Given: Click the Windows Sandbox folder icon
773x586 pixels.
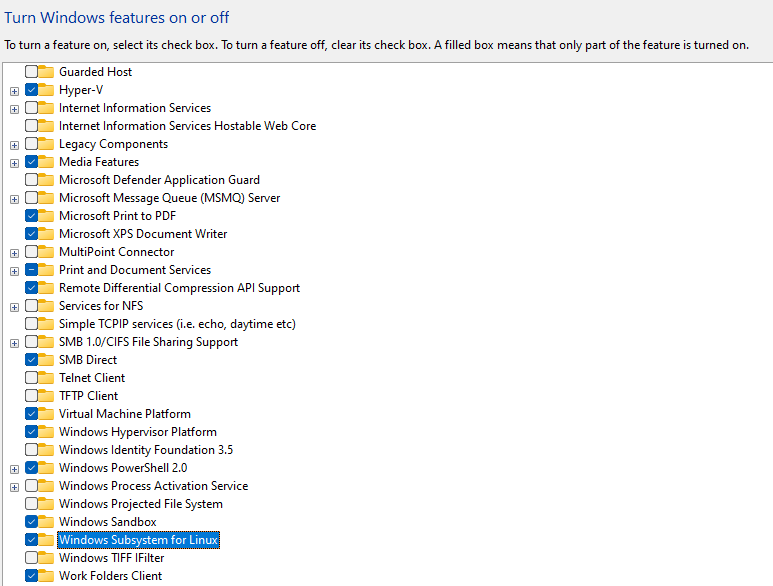Looking at the screenshot, I should (46, 521).
